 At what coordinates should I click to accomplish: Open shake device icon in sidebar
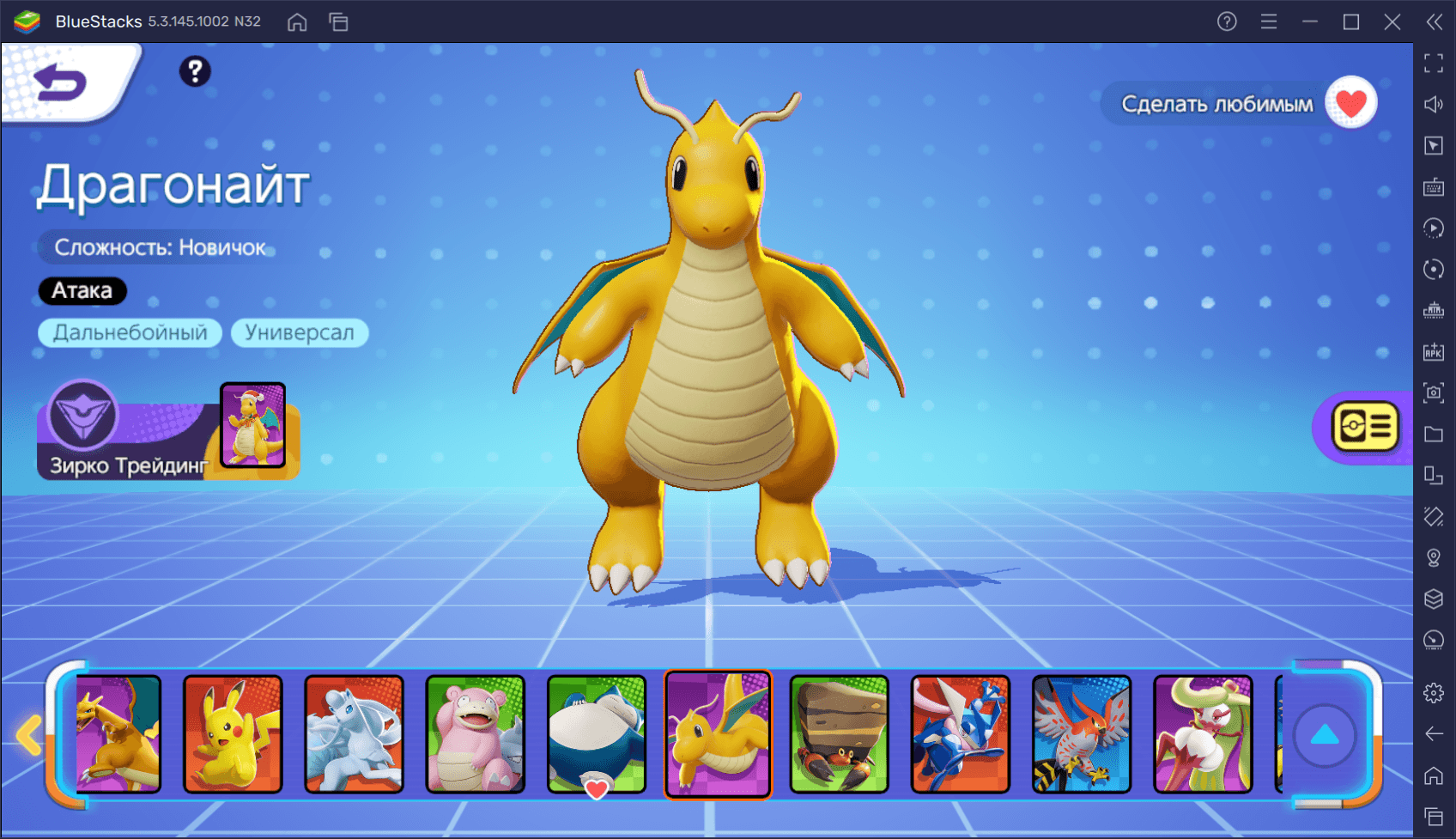1434,516
